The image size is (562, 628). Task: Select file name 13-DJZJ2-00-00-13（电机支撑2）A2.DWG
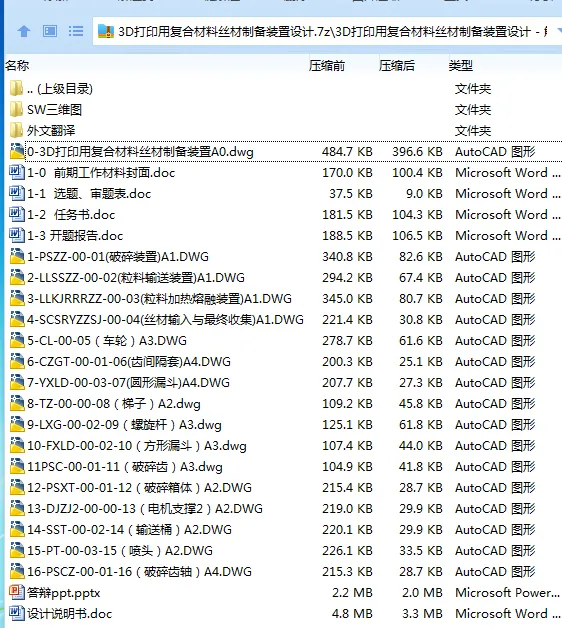(x=145, y=509)
